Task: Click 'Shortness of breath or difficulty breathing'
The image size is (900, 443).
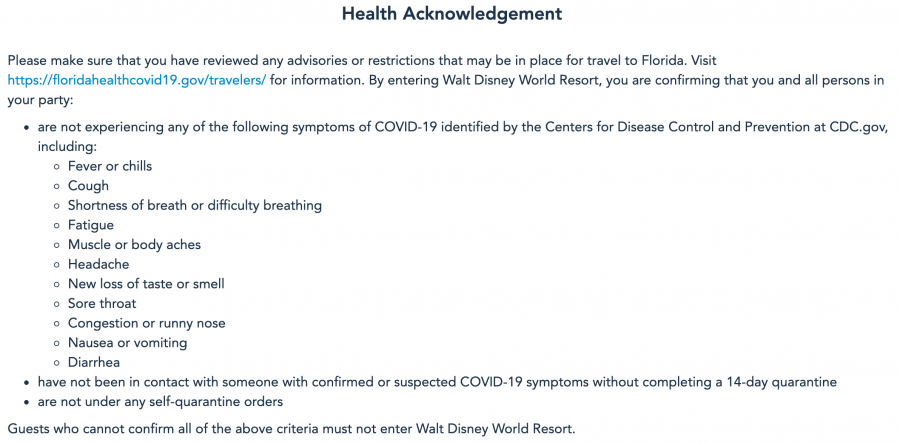Action: (x=194, y=205)
